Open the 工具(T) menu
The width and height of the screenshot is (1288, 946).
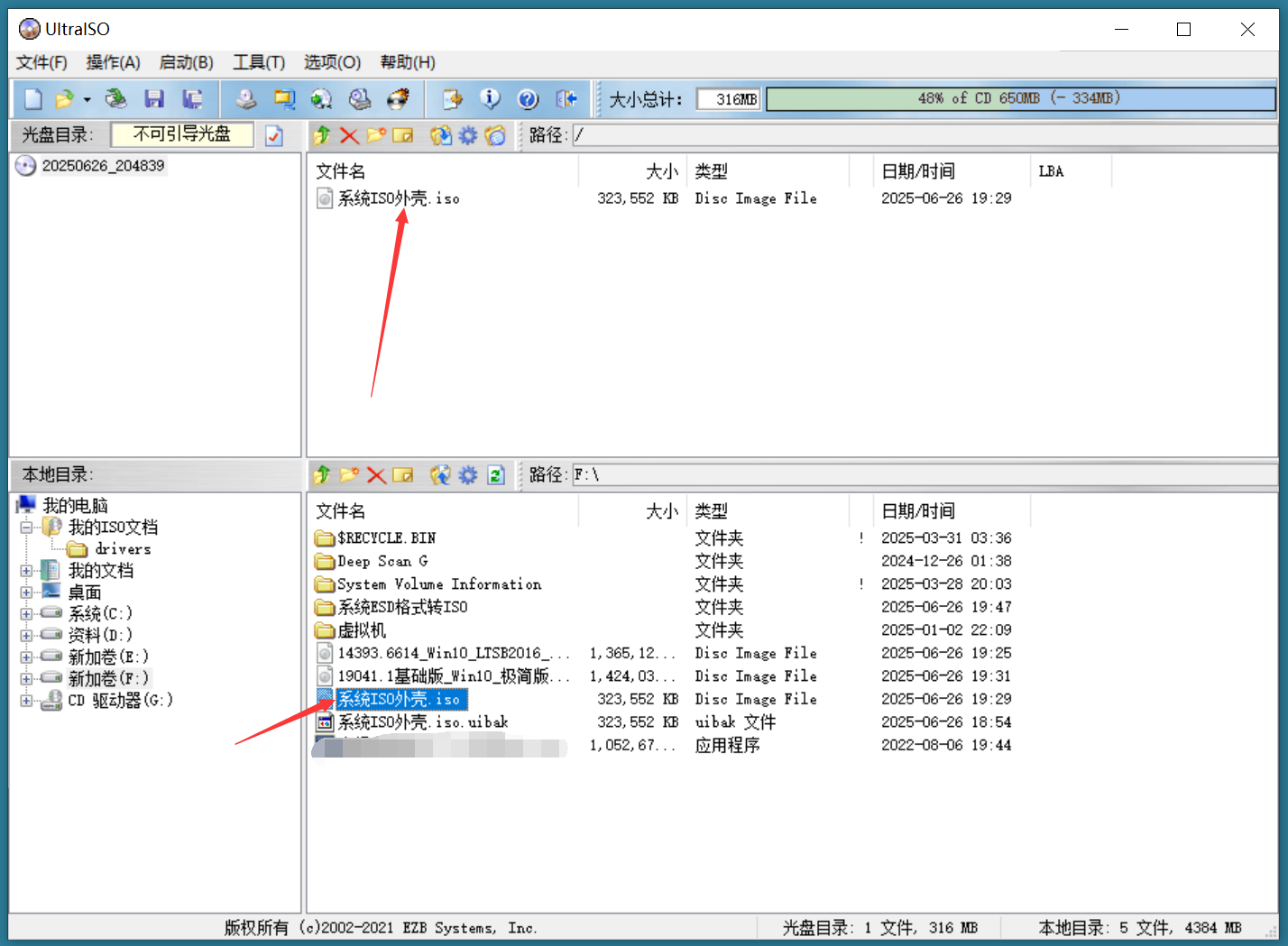pos(259,62)
